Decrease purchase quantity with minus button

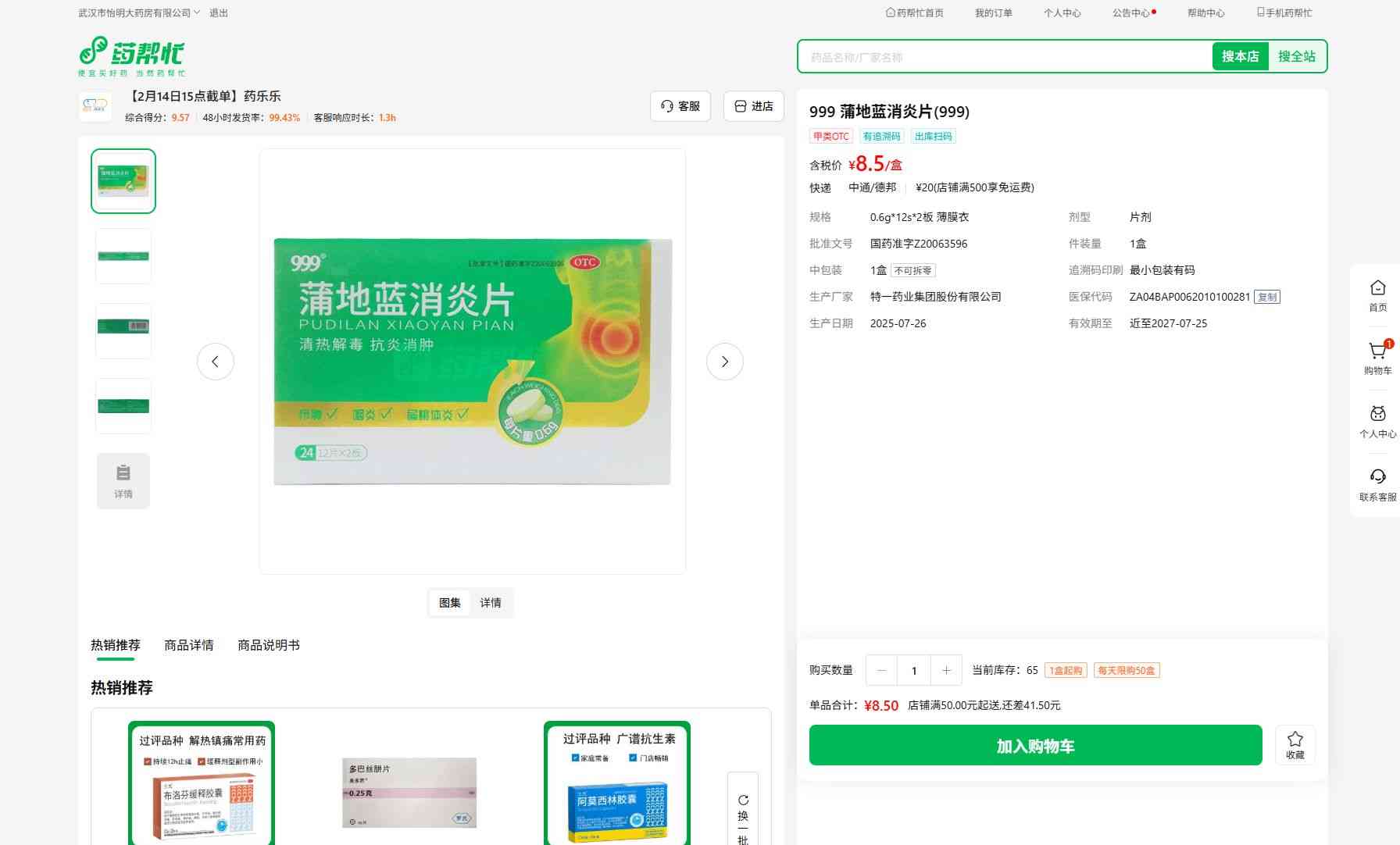click(x=882, y=670)
